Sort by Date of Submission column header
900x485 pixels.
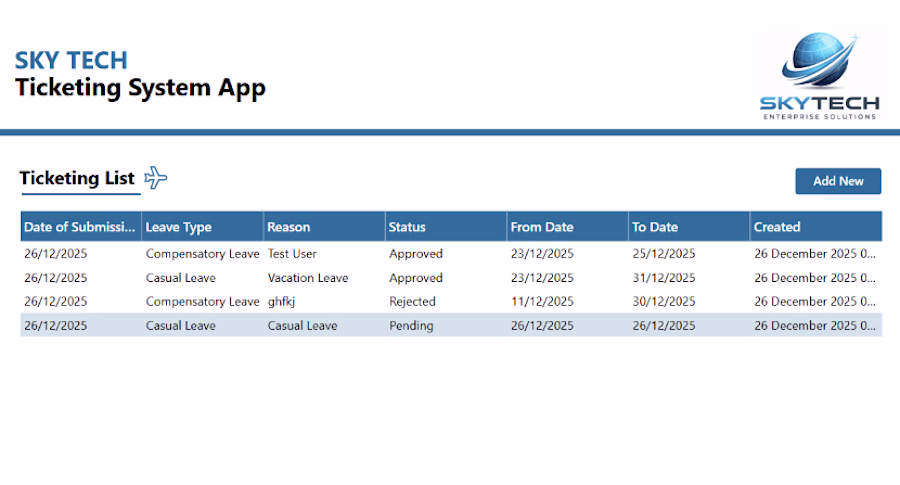coord(80,227)
